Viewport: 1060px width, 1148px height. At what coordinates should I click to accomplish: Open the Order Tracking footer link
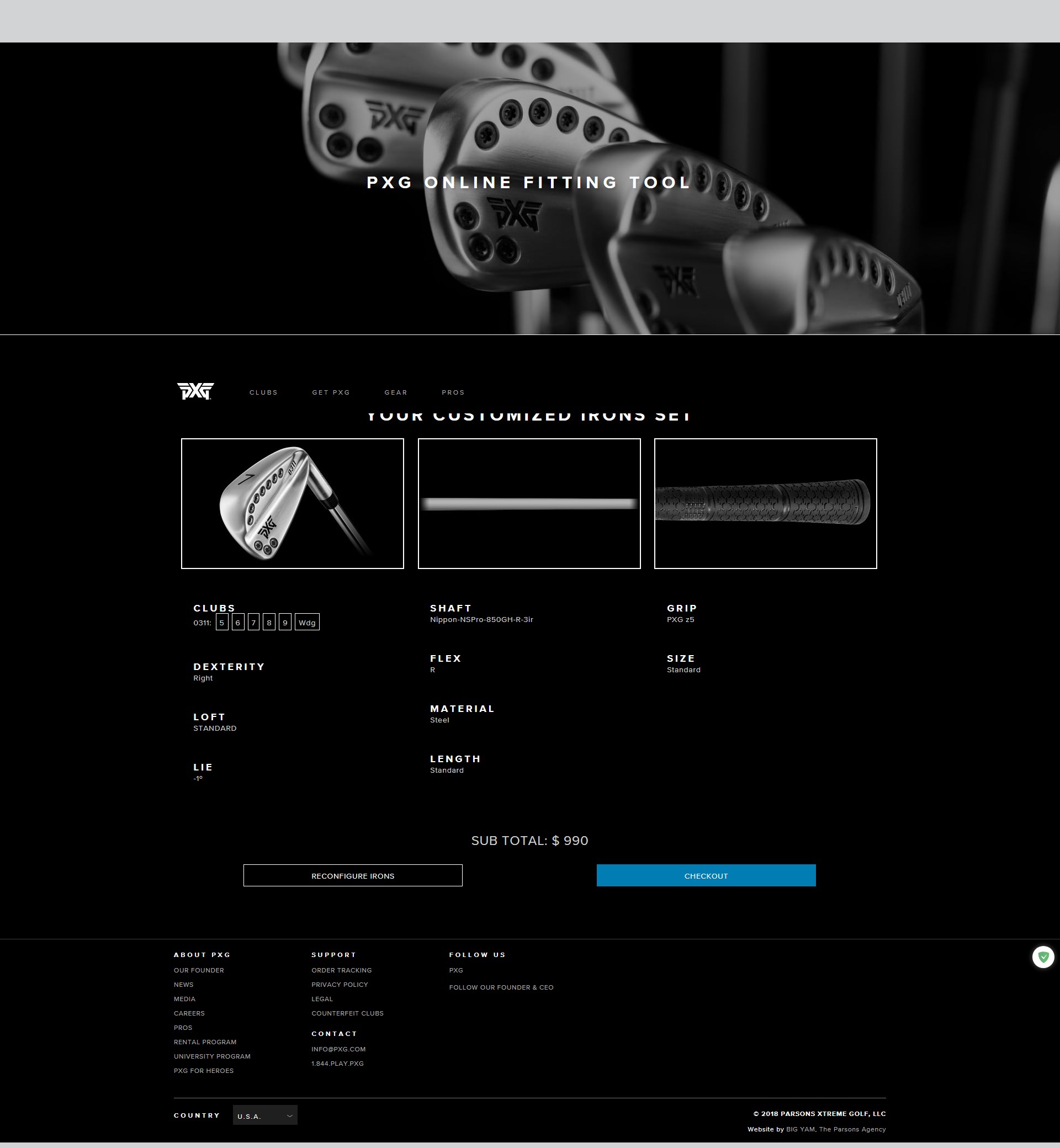coord(341,970)
